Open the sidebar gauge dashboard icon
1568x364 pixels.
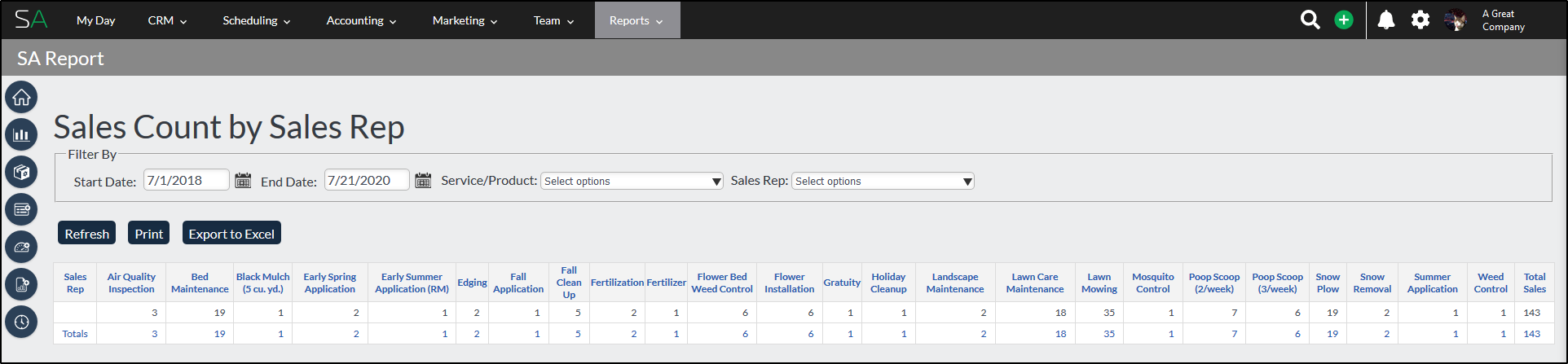point(21,248)
